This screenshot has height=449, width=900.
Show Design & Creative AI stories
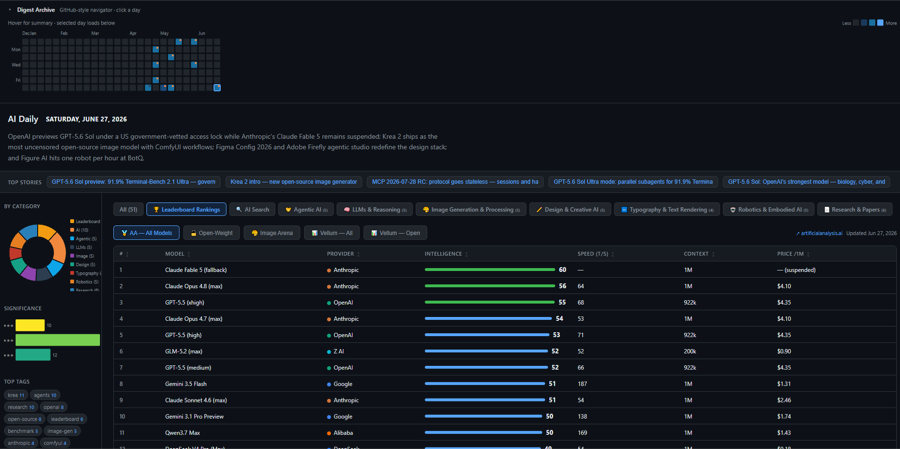570,210
